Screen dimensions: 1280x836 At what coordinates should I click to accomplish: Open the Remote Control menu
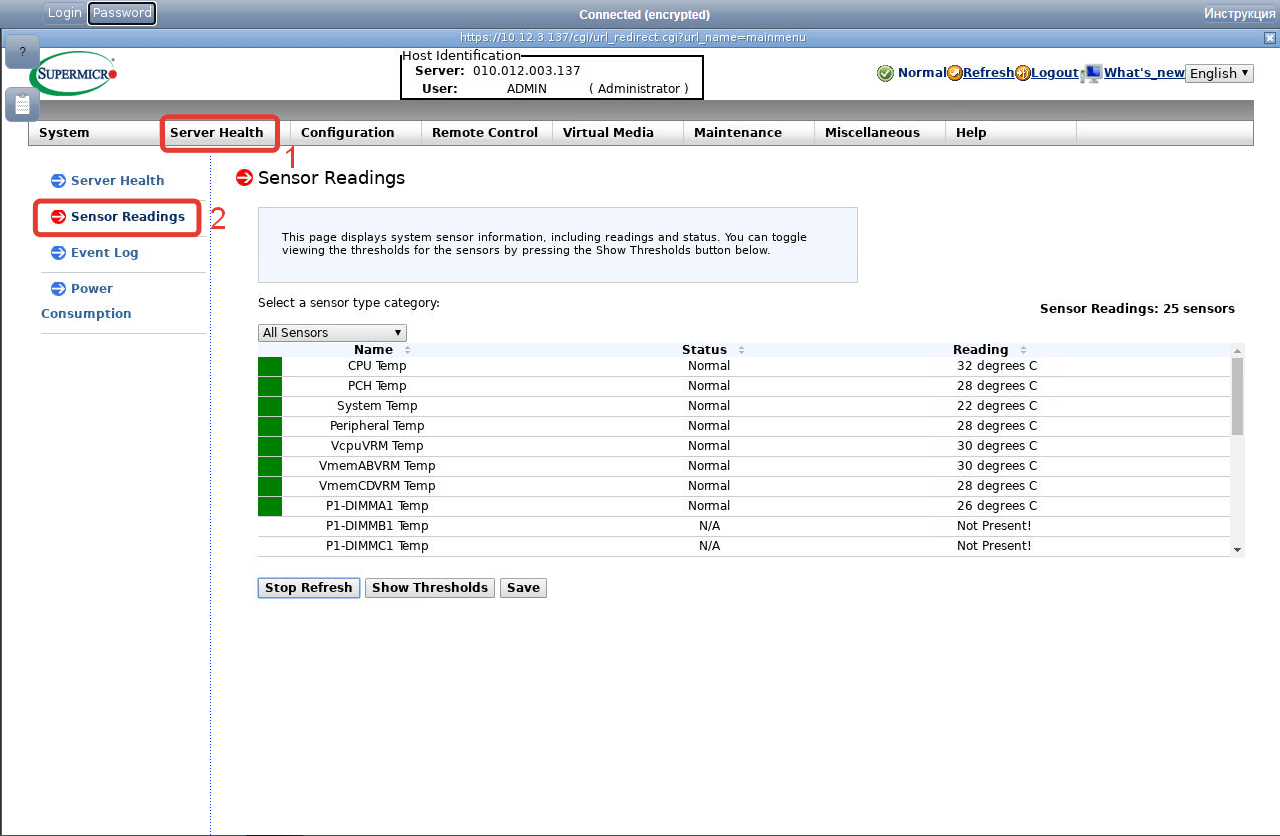pos(484,133)
